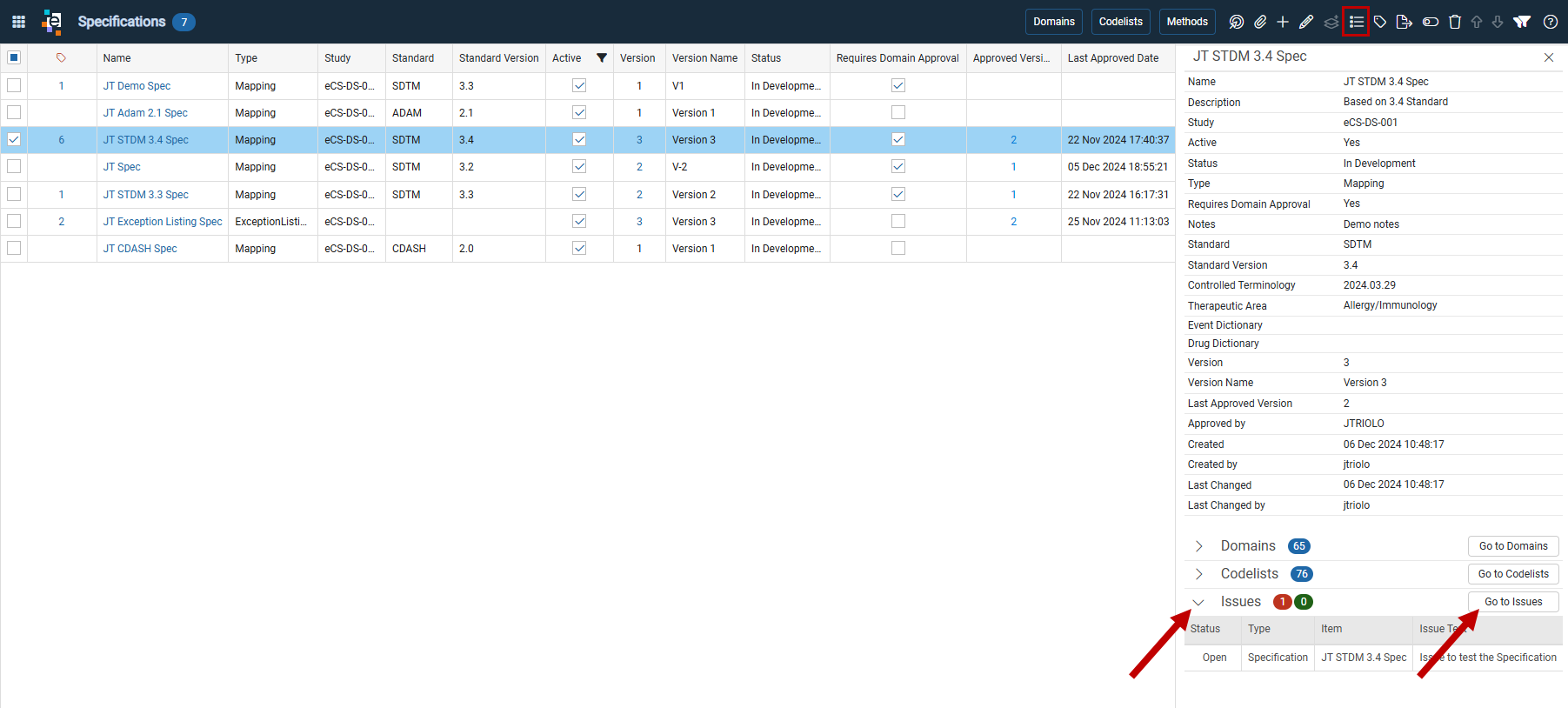Open the JT CDASH Spec link

click(140, 249)
